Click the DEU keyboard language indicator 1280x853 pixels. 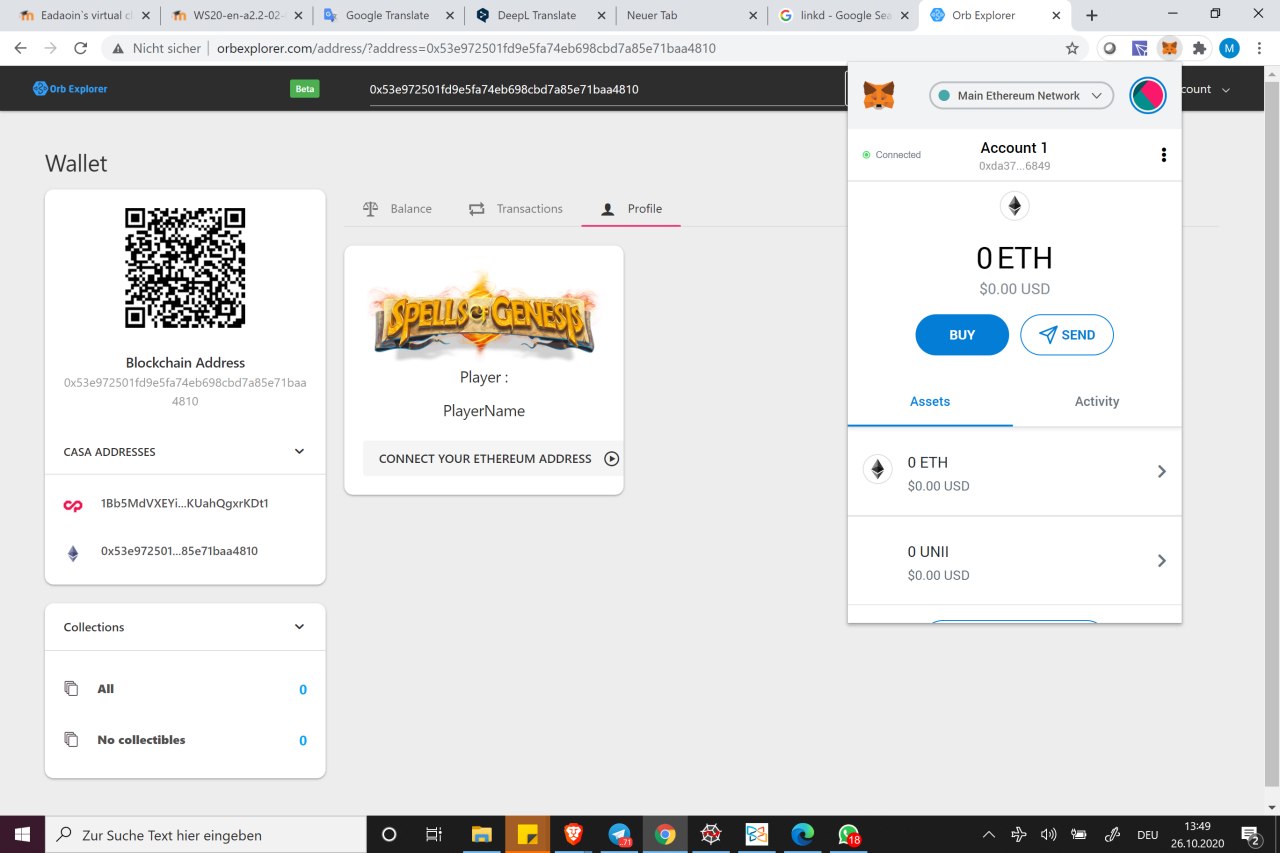[1148, 834]
